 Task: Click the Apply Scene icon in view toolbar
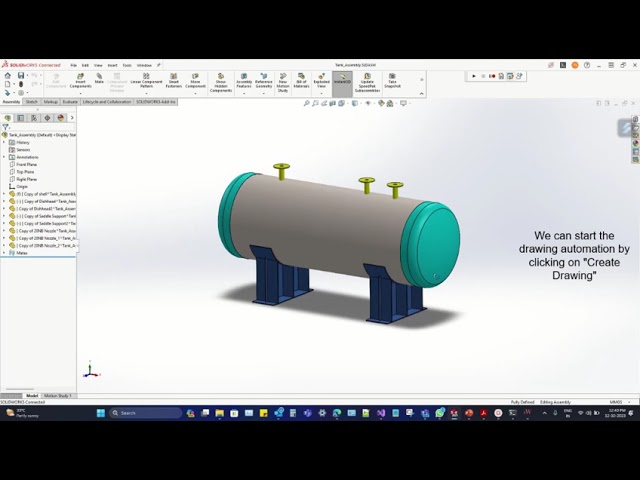[x=390, y=104]
